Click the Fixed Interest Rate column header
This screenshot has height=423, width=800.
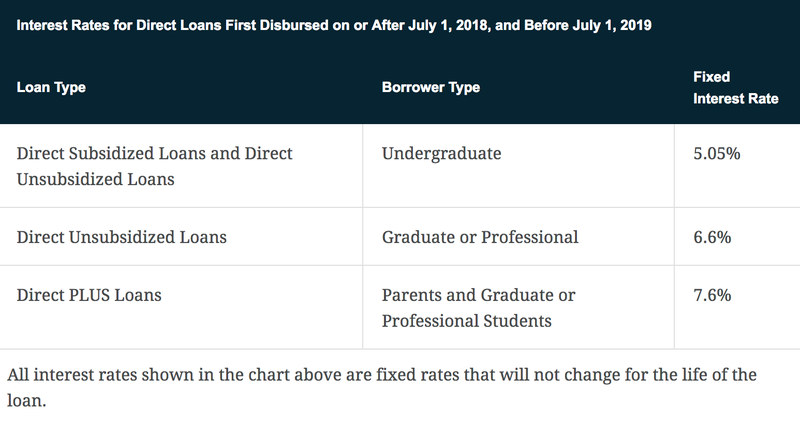[735, 88]
